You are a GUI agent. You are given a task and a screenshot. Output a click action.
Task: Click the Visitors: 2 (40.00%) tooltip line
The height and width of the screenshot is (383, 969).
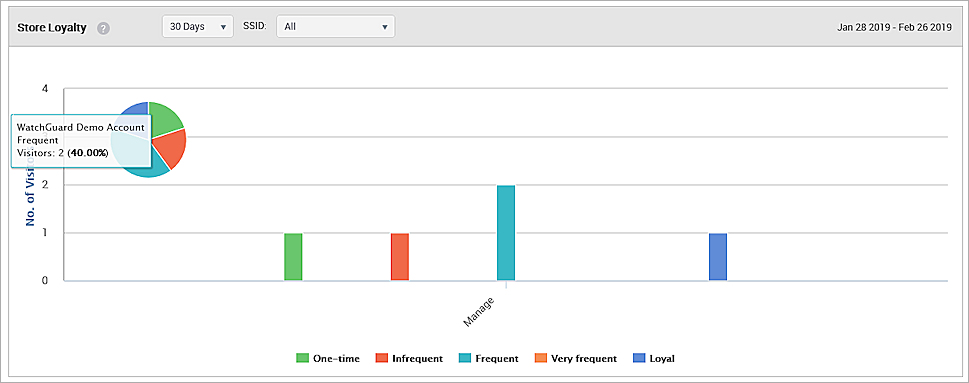(63, 153)
